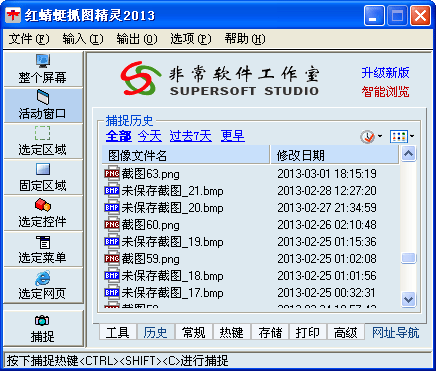
Task: Select the file 未保存截图_21.bmp
Action: point(172,191)
